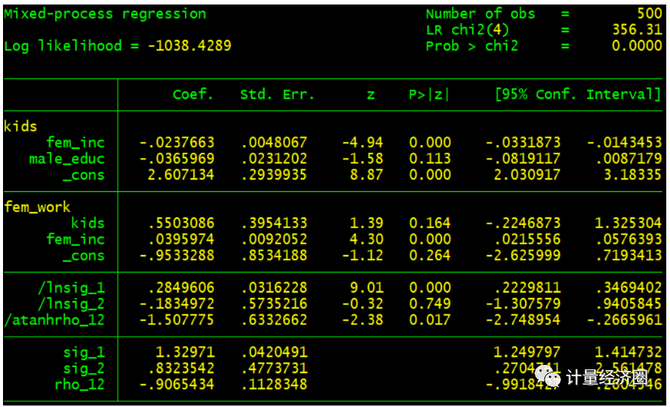Click the 'Coef.' column header
The height and width of the screenshot is (407, 670).
click(x=193, y=94)
